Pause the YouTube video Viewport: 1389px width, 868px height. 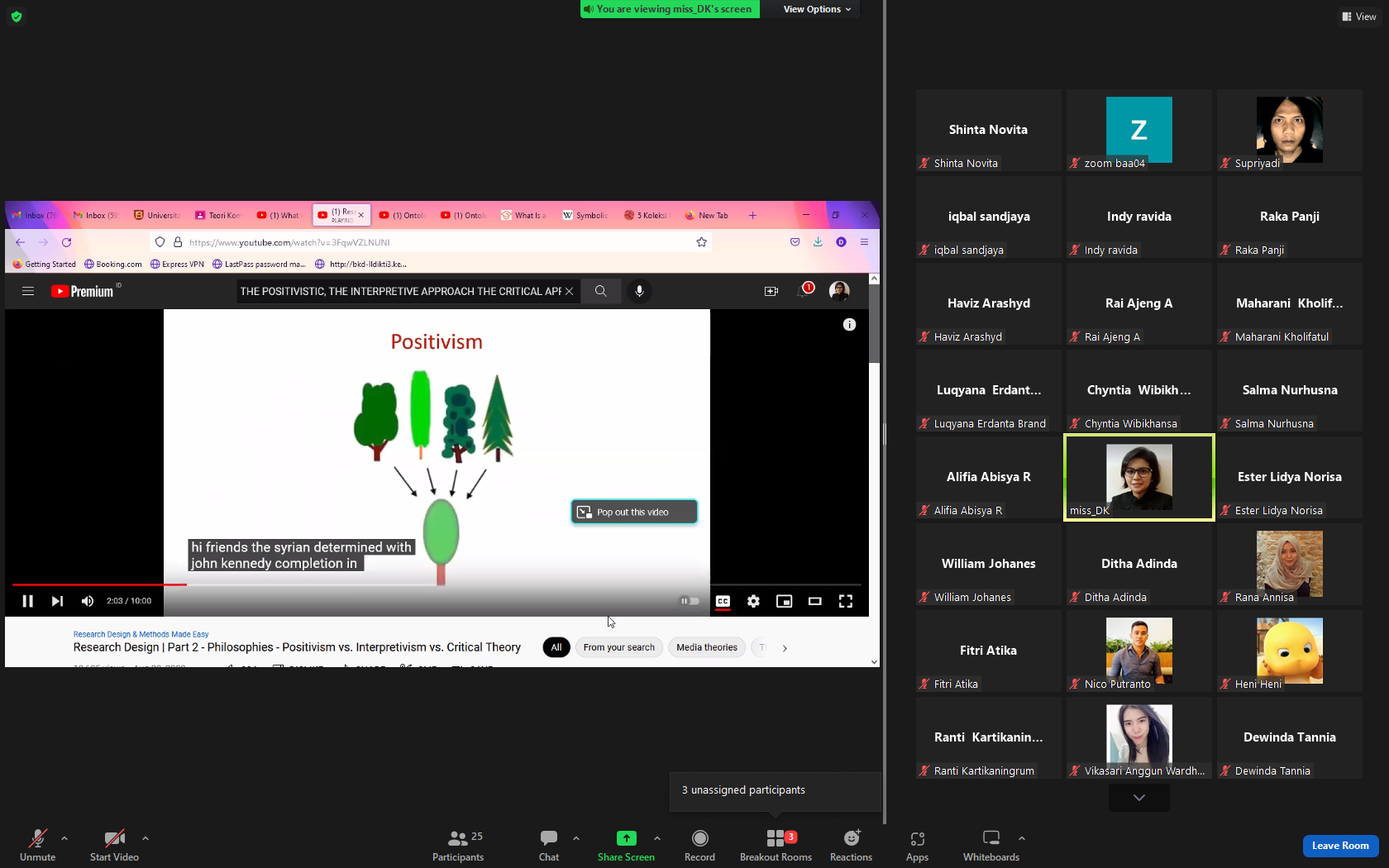27,601
